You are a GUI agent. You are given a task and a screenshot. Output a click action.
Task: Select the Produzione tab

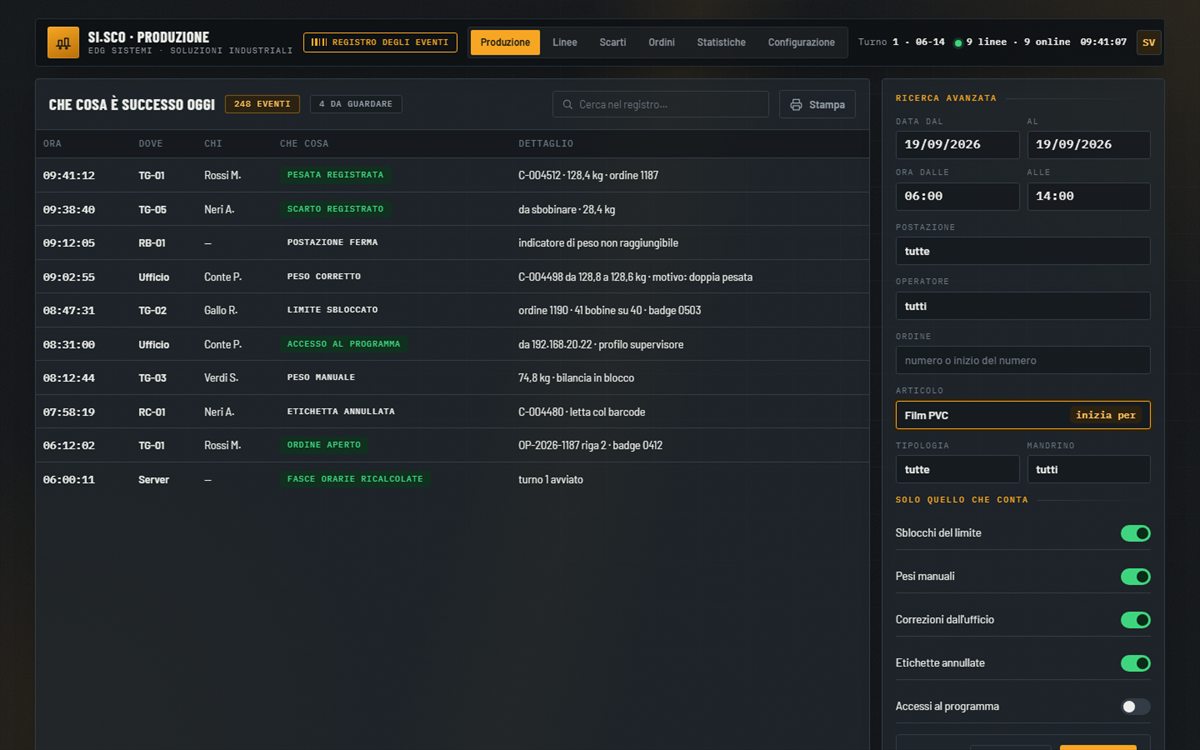(505, 43)
